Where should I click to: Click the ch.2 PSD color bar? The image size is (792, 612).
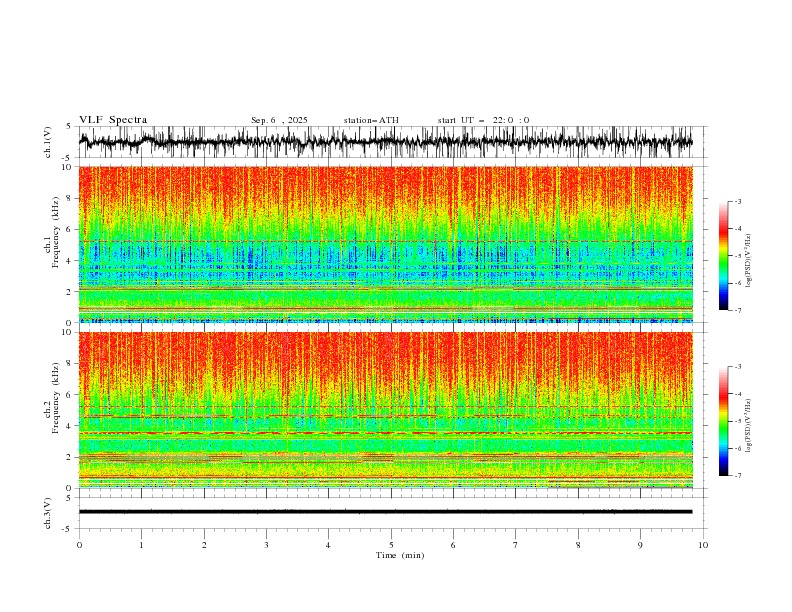723,421
